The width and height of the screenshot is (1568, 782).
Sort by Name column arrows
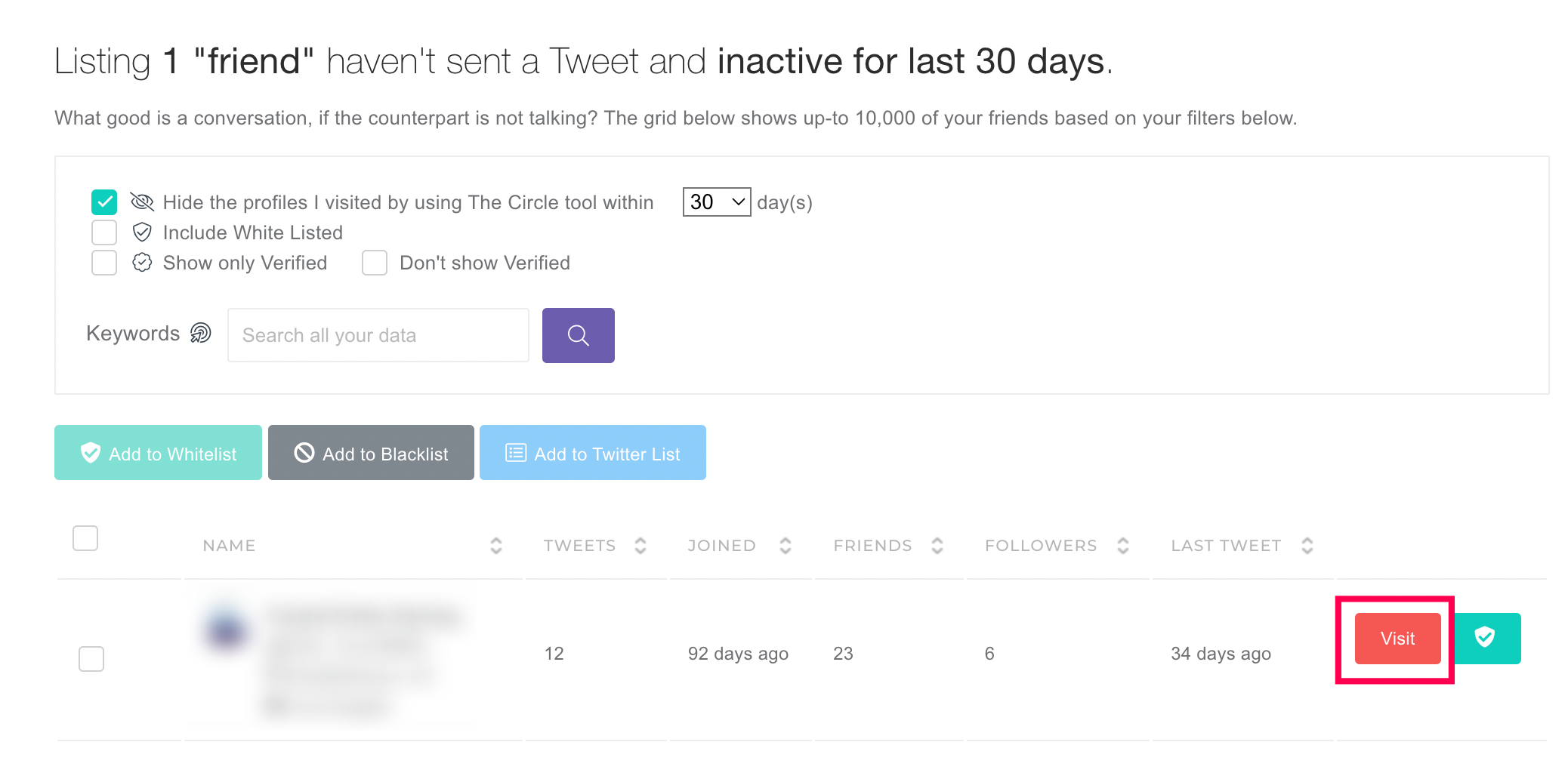coord(495,546)
